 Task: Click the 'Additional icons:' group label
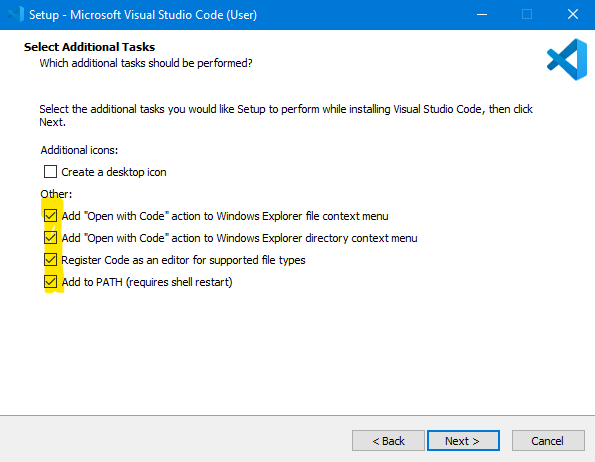pos(79,150)
